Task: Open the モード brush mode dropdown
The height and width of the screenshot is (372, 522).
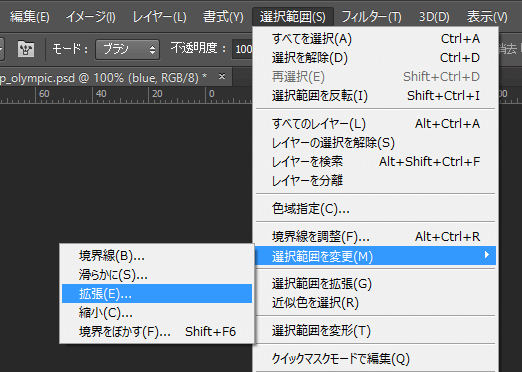Action: coord(127,50)
